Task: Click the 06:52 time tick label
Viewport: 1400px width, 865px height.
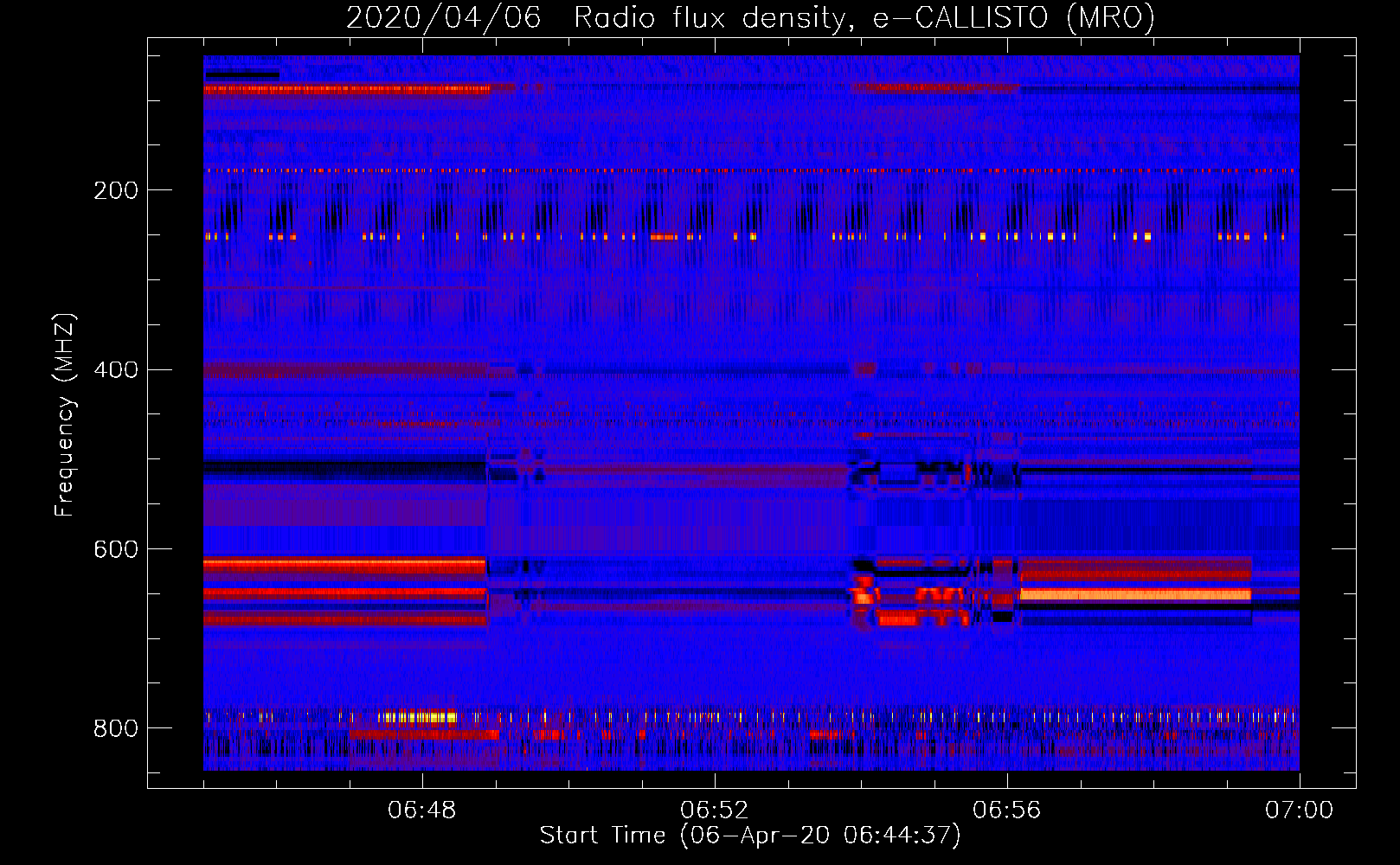Action: [x=714, y=811]
